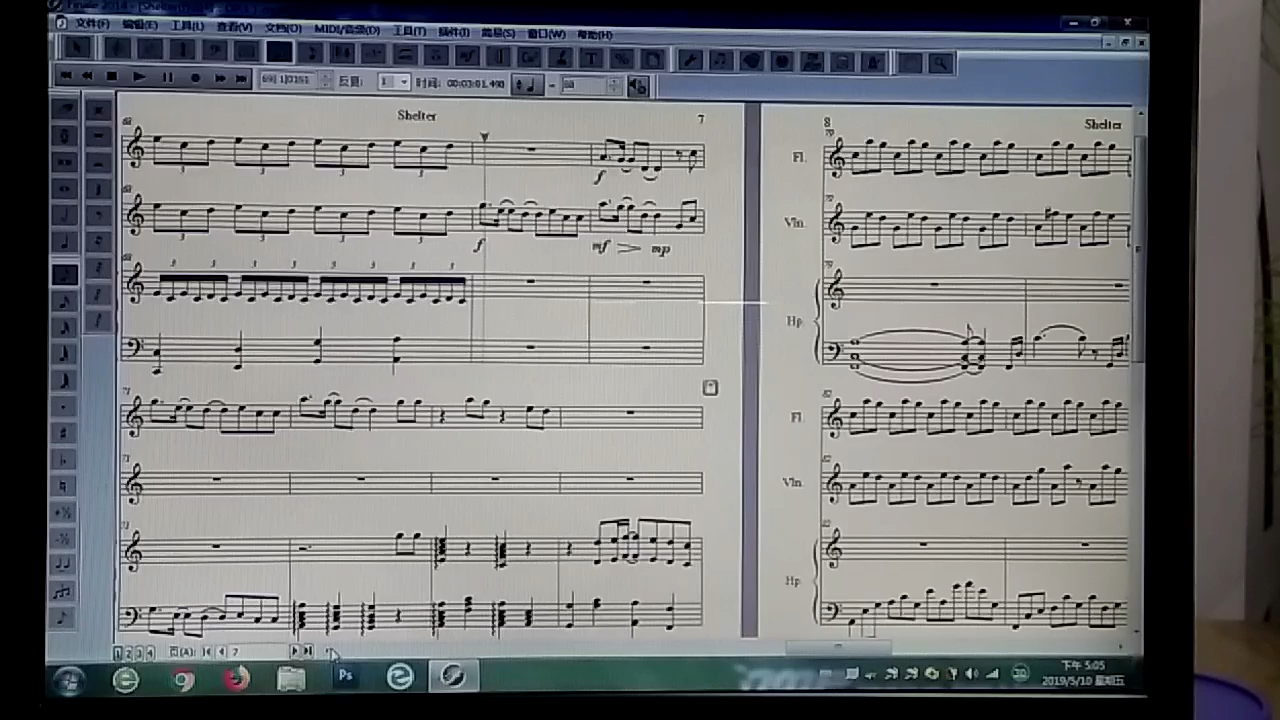
Task: Open the 插件 plug-ins menu
Action: 454,32
